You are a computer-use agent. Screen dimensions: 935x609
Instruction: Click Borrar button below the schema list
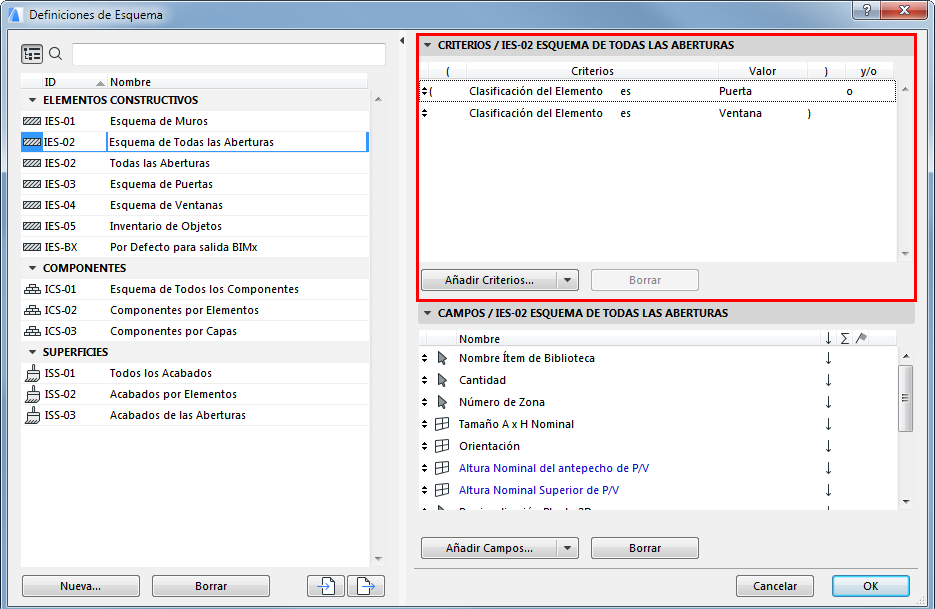click(210, 586)
